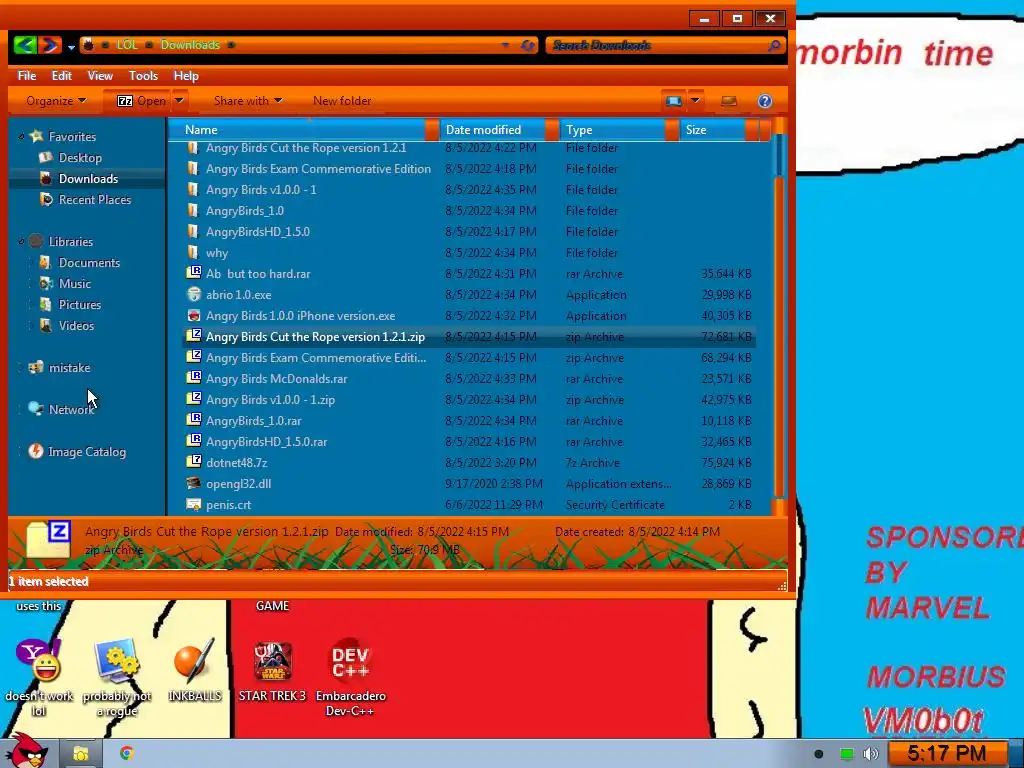Click the Explorer taskbar button

(x=81, y=754)
